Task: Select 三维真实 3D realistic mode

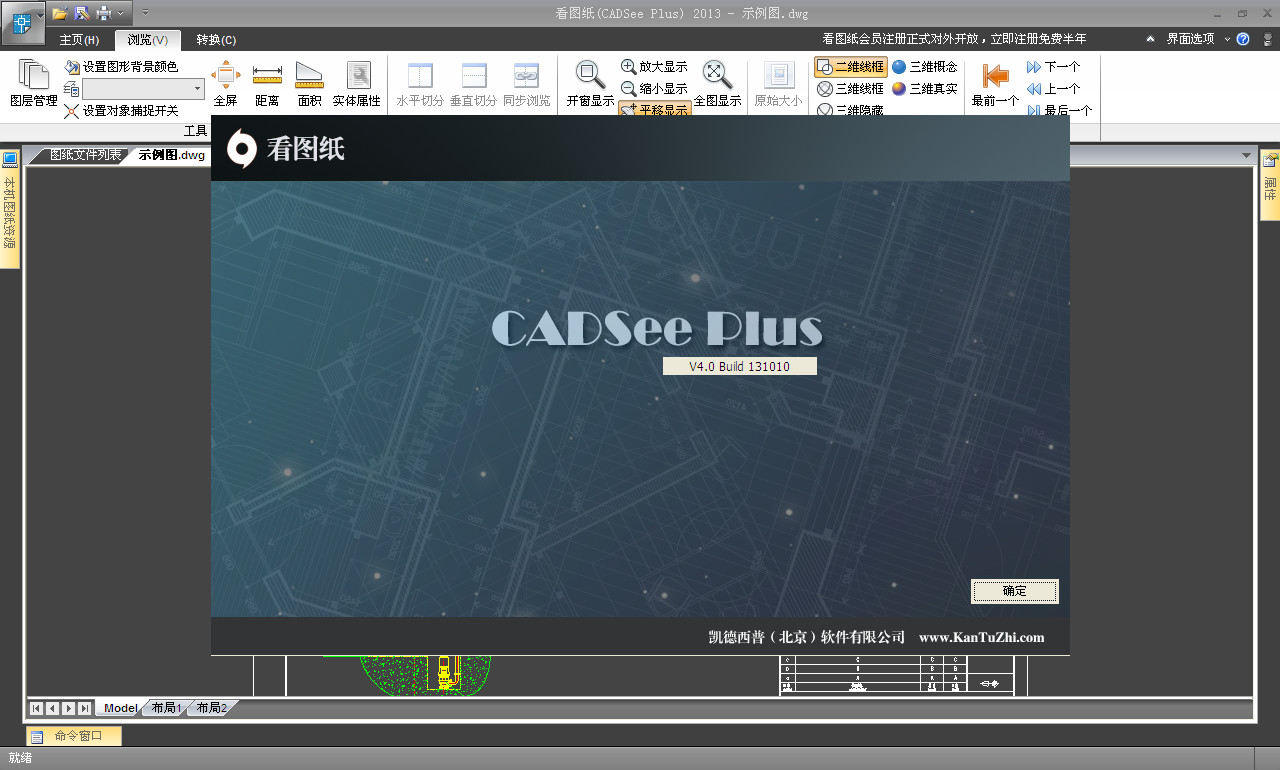Action: [924, 89]
